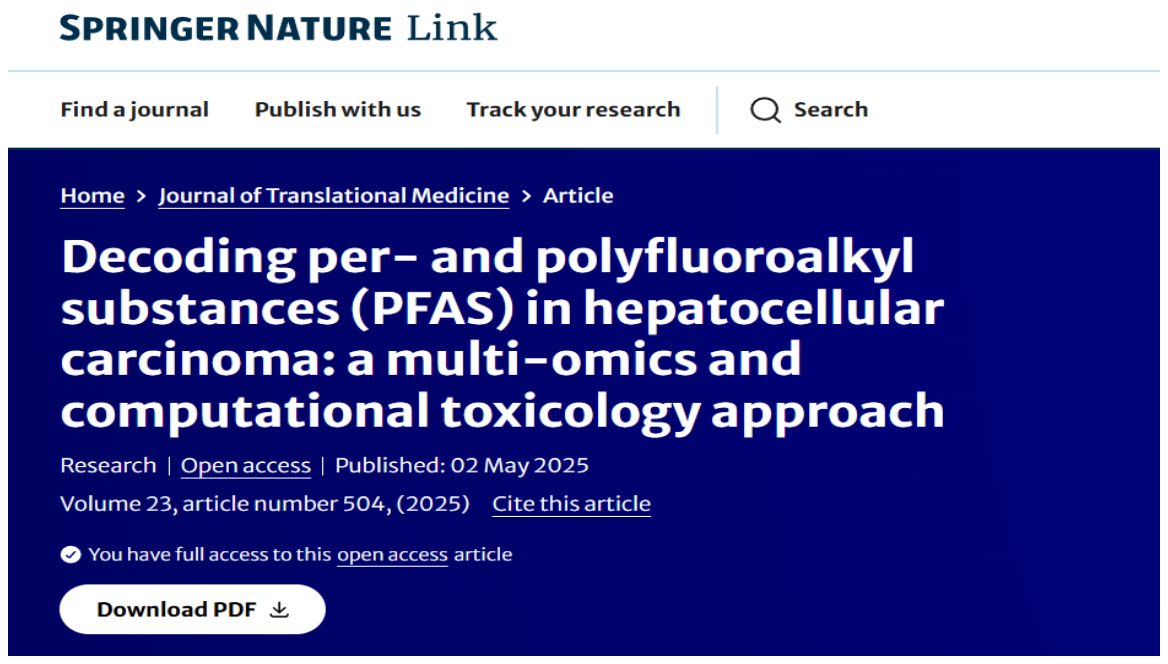Click the Open access link
Screen dimensions: 1168x664
(x=246, y=466)
